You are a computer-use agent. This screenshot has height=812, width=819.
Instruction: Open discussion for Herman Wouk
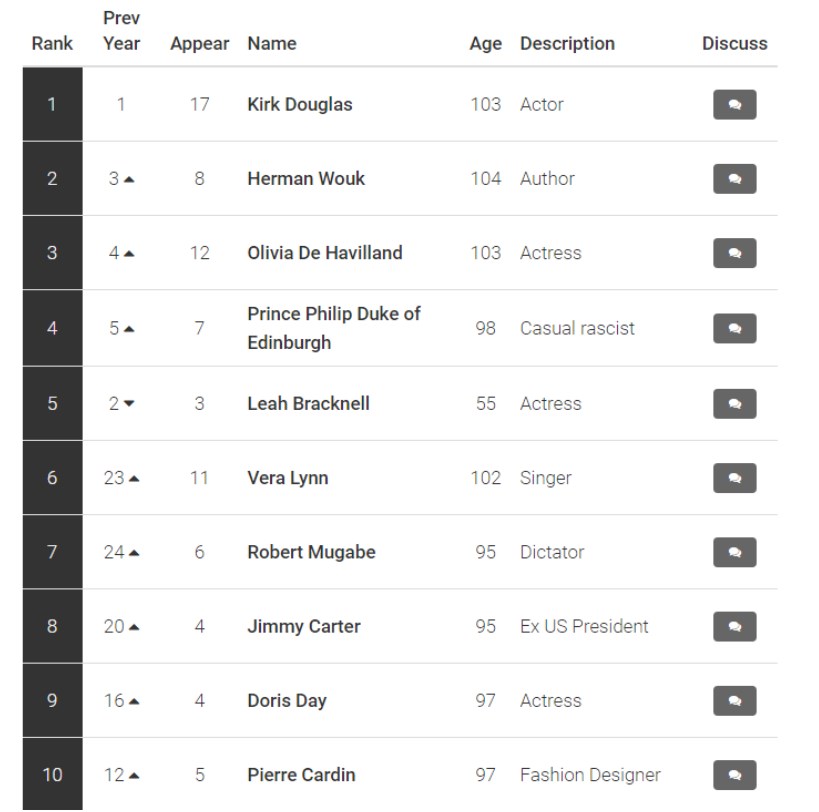click(x=734, y=179)
